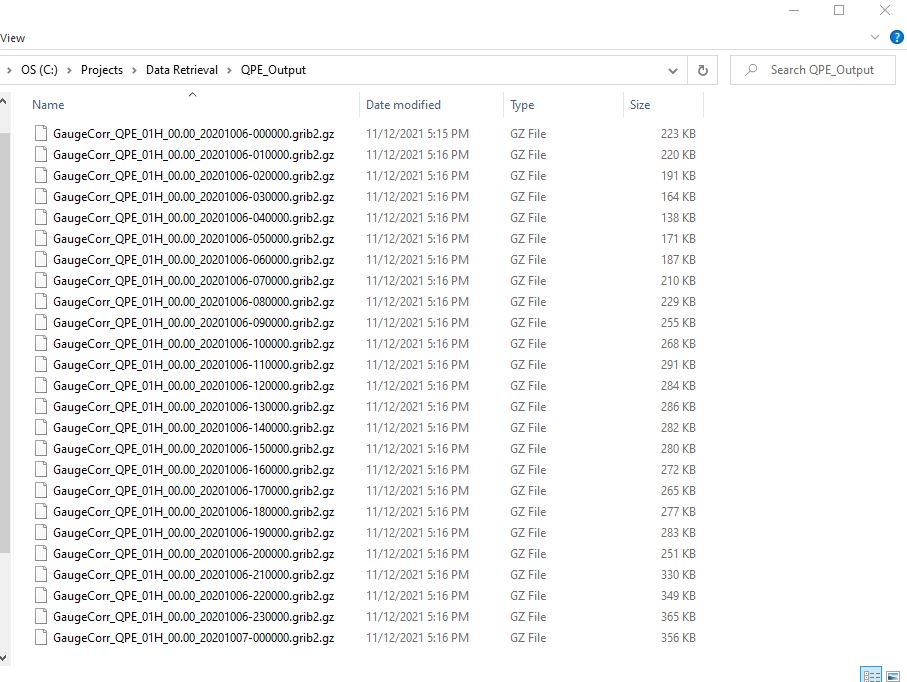Select file icon for 20201006-020000.grib2.gz
Screen dimensions: 907x682
pyautogui.click(x=40, y=175)
